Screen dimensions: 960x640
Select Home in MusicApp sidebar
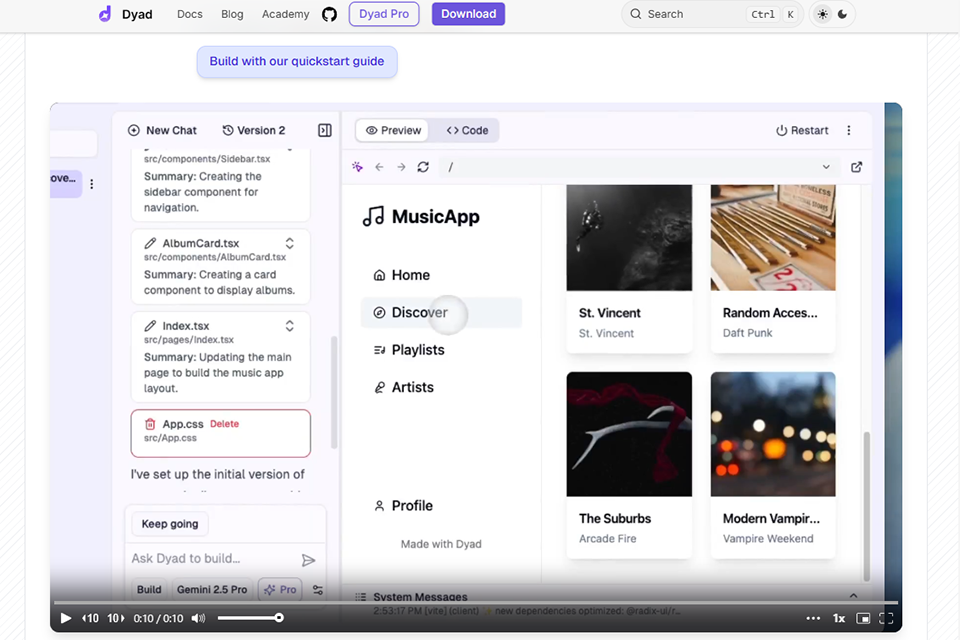[x=441, y=275]
